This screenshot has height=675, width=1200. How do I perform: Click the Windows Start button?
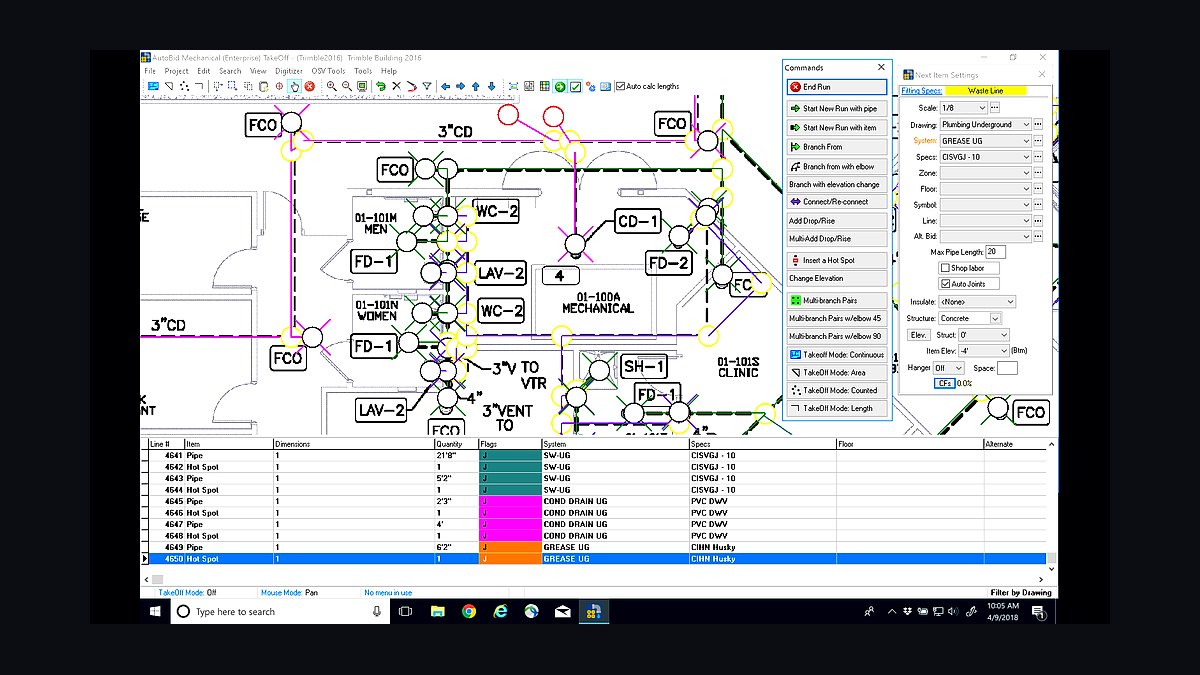156,611
